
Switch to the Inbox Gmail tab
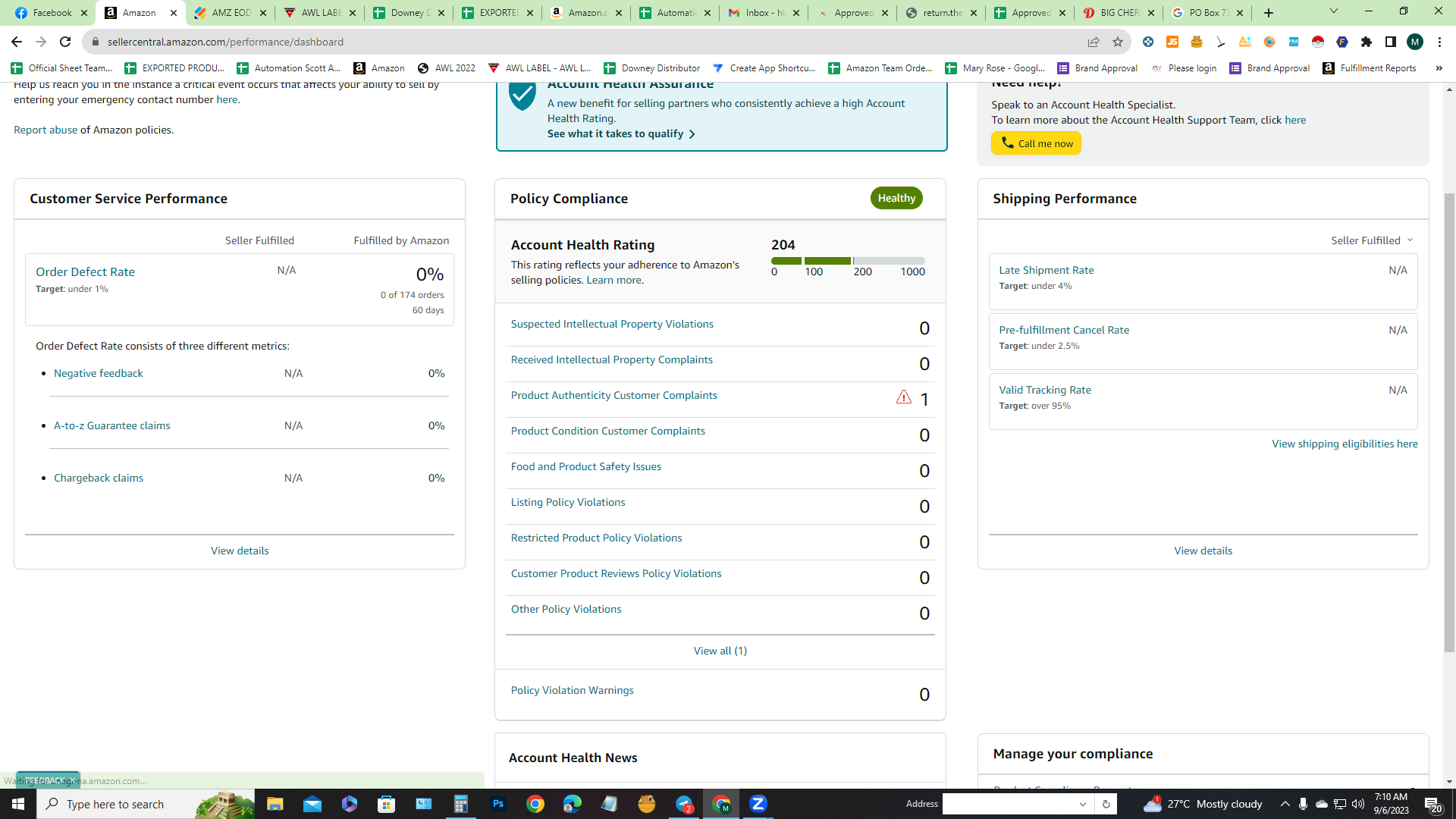pyautogui.click(x=764, y=13)
